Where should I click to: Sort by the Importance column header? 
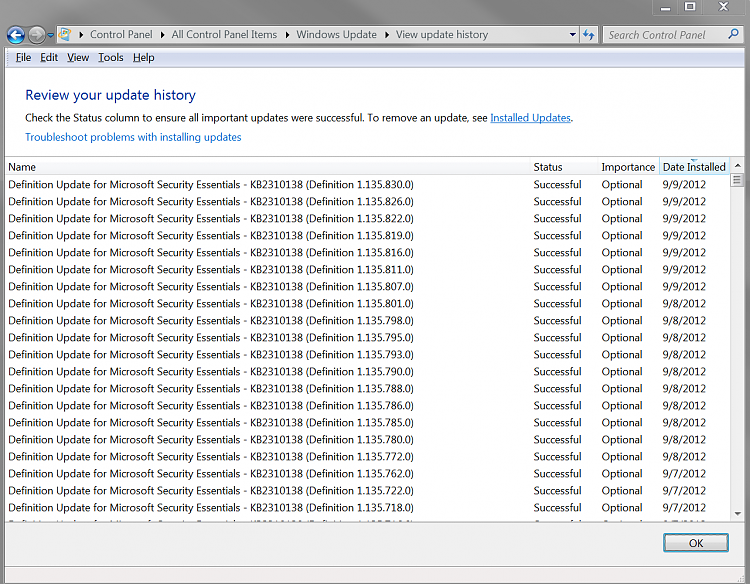click(x=629, y=167)
